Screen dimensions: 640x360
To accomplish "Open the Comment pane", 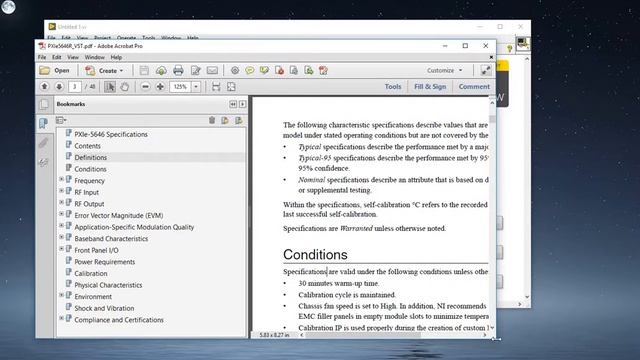I will point(474,87).
